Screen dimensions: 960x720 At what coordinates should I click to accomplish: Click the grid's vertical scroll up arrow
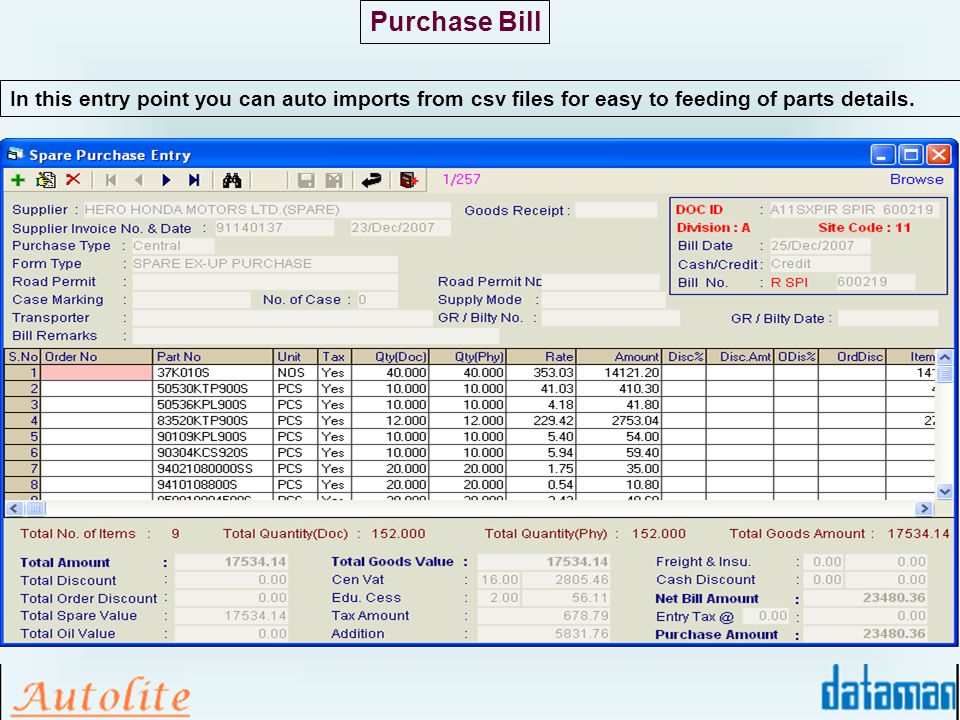point(944,357)
